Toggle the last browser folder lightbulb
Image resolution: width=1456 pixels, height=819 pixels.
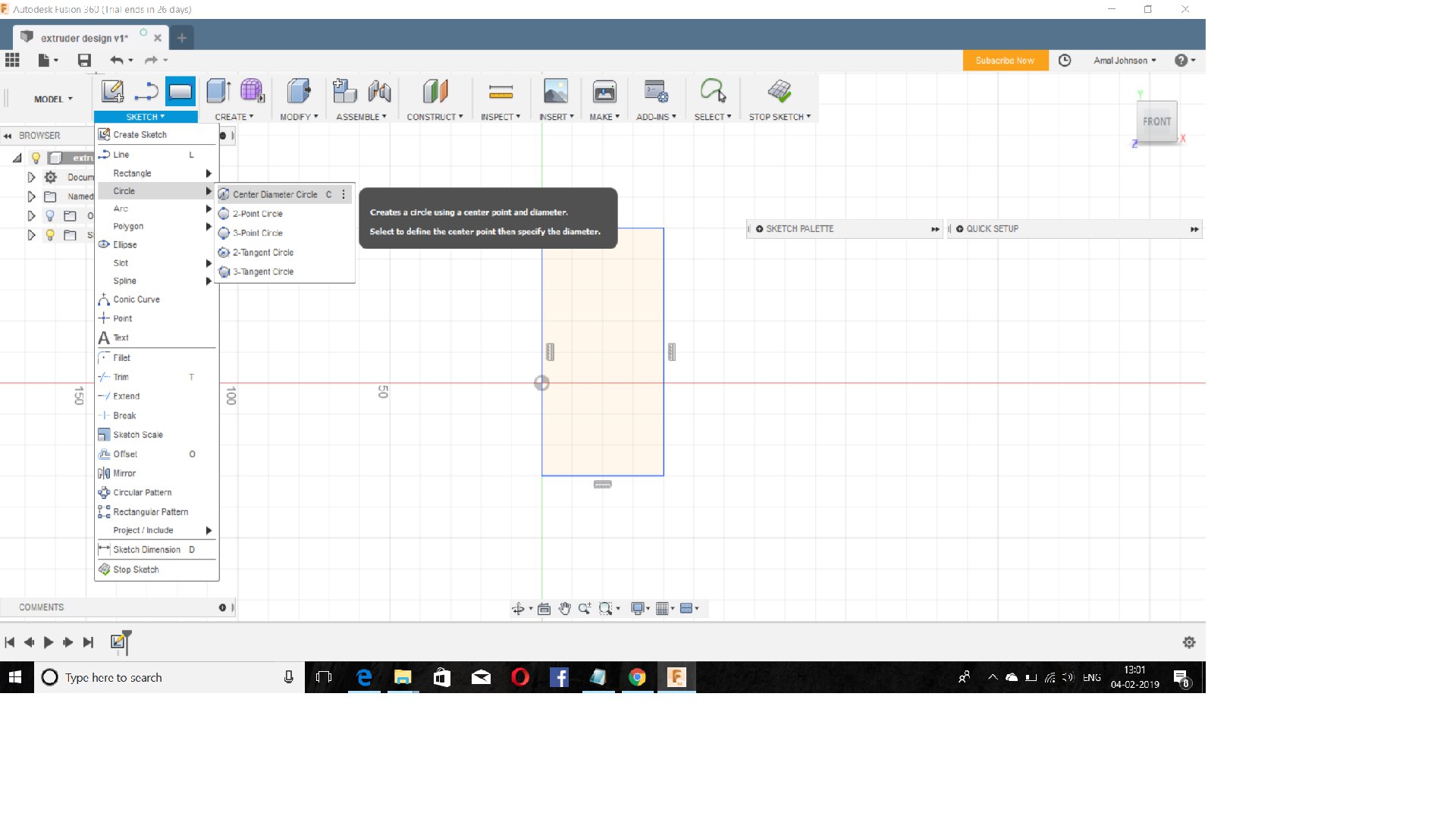(x=50, y=235)
